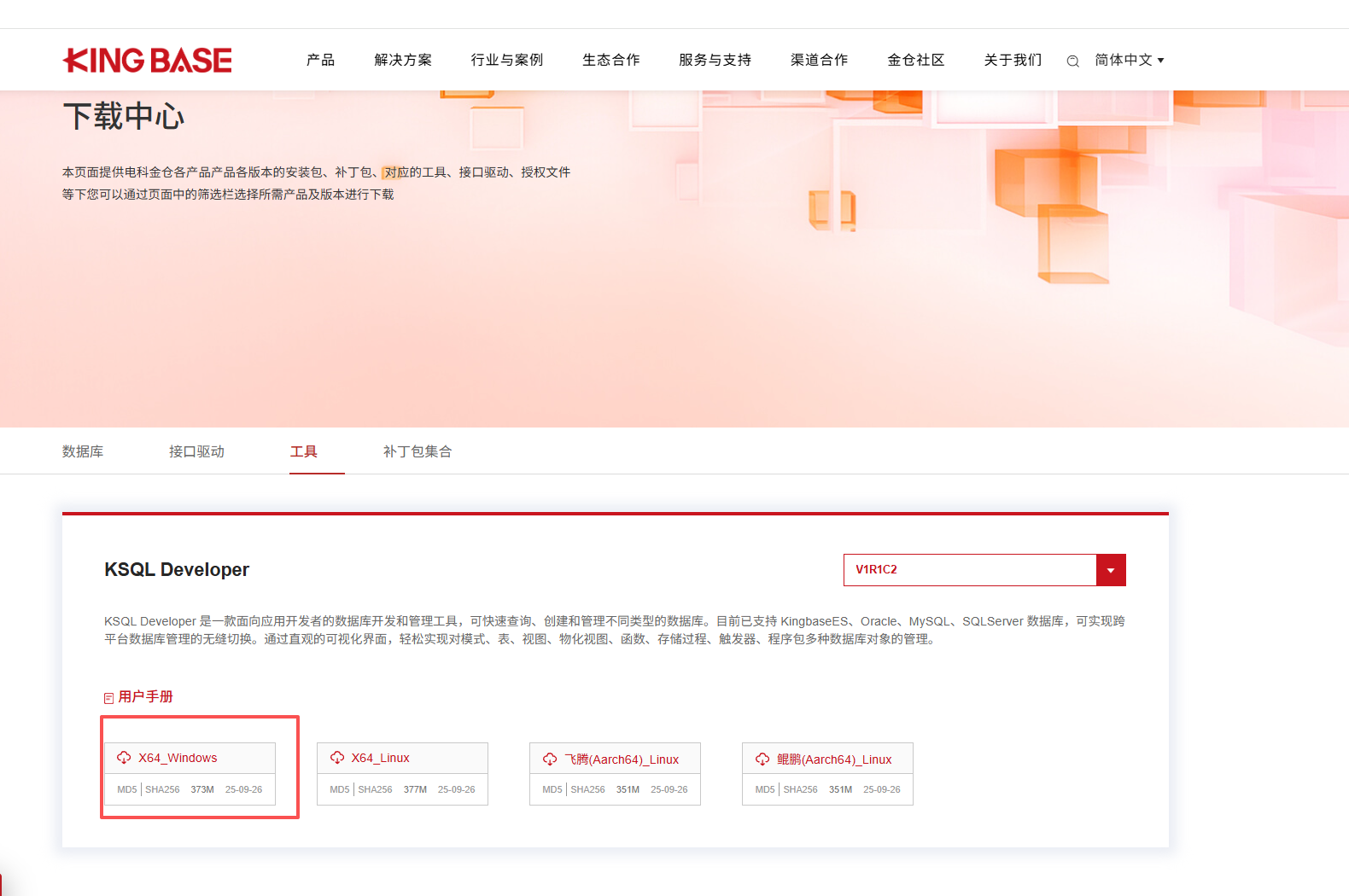Click the V1R1C2 version select field

[x=969, y=570]
